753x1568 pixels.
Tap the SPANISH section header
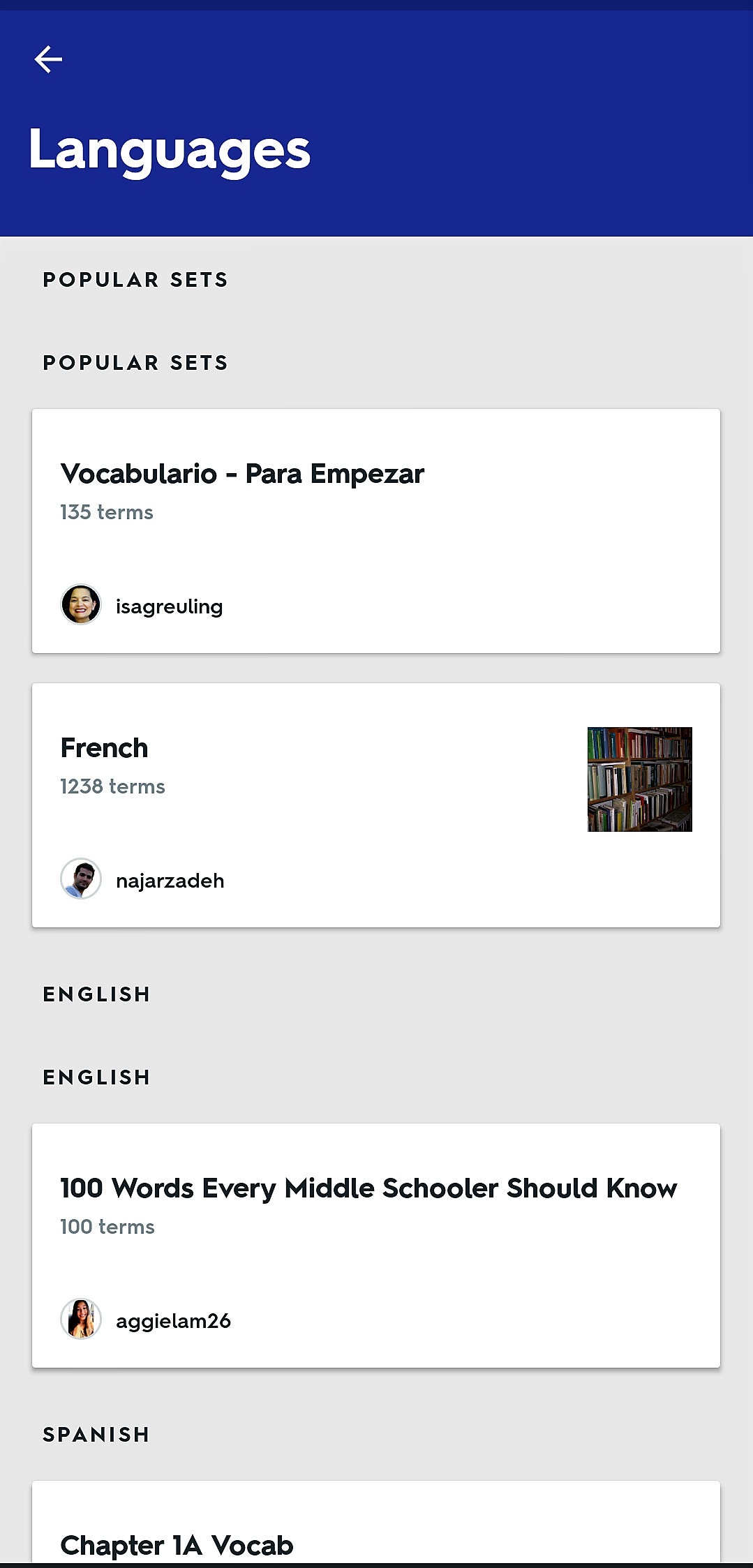(96, 1435)
